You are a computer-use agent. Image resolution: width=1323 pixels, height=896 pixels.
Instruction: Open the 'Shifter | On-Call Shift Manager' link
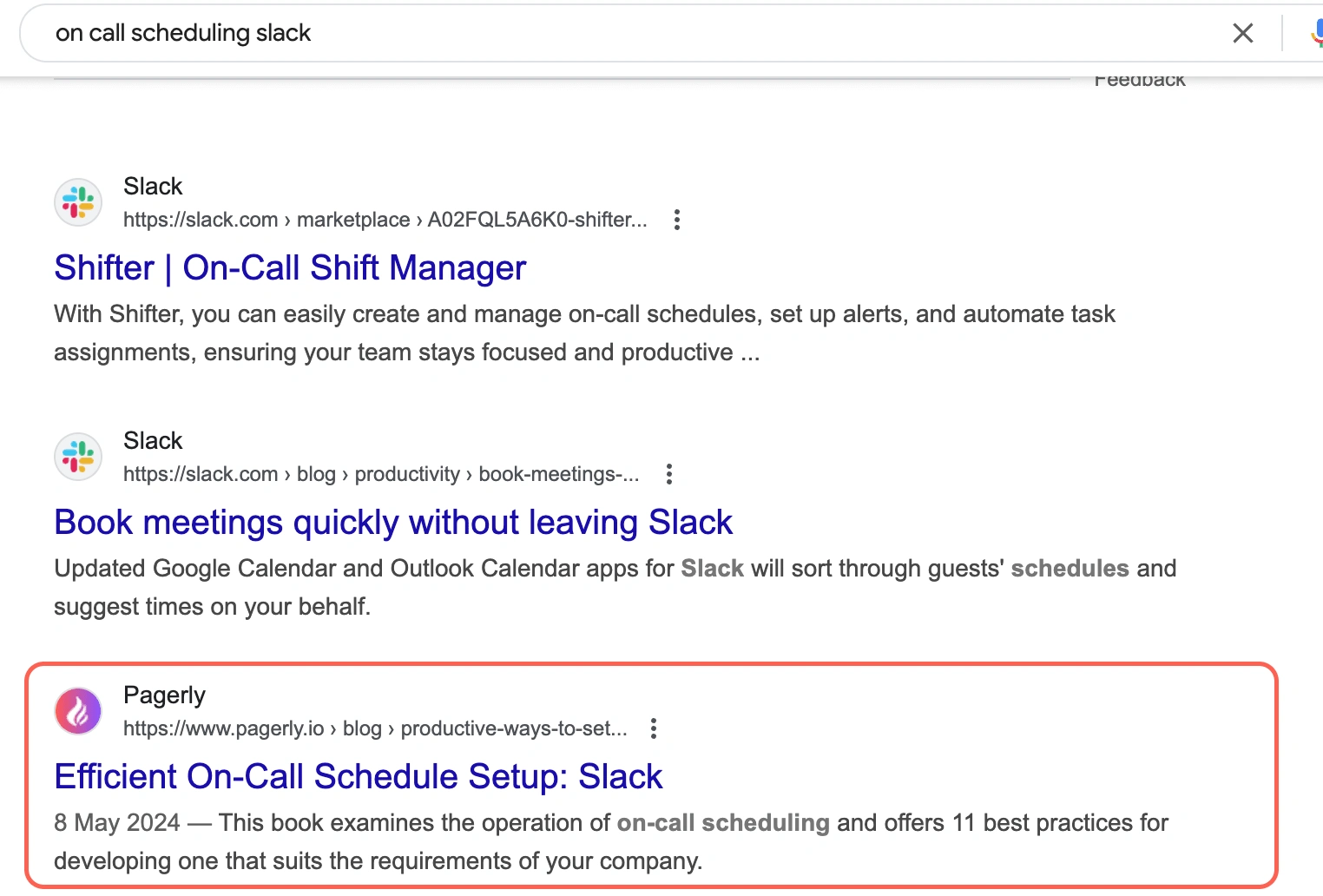click(290, 267)
